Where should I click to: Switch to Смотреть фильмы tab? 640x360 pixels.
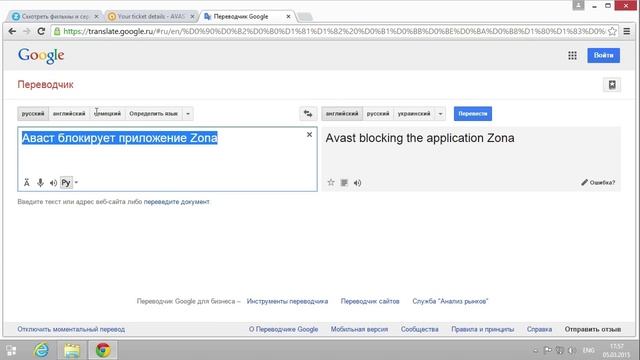click(x=55, y=16)
